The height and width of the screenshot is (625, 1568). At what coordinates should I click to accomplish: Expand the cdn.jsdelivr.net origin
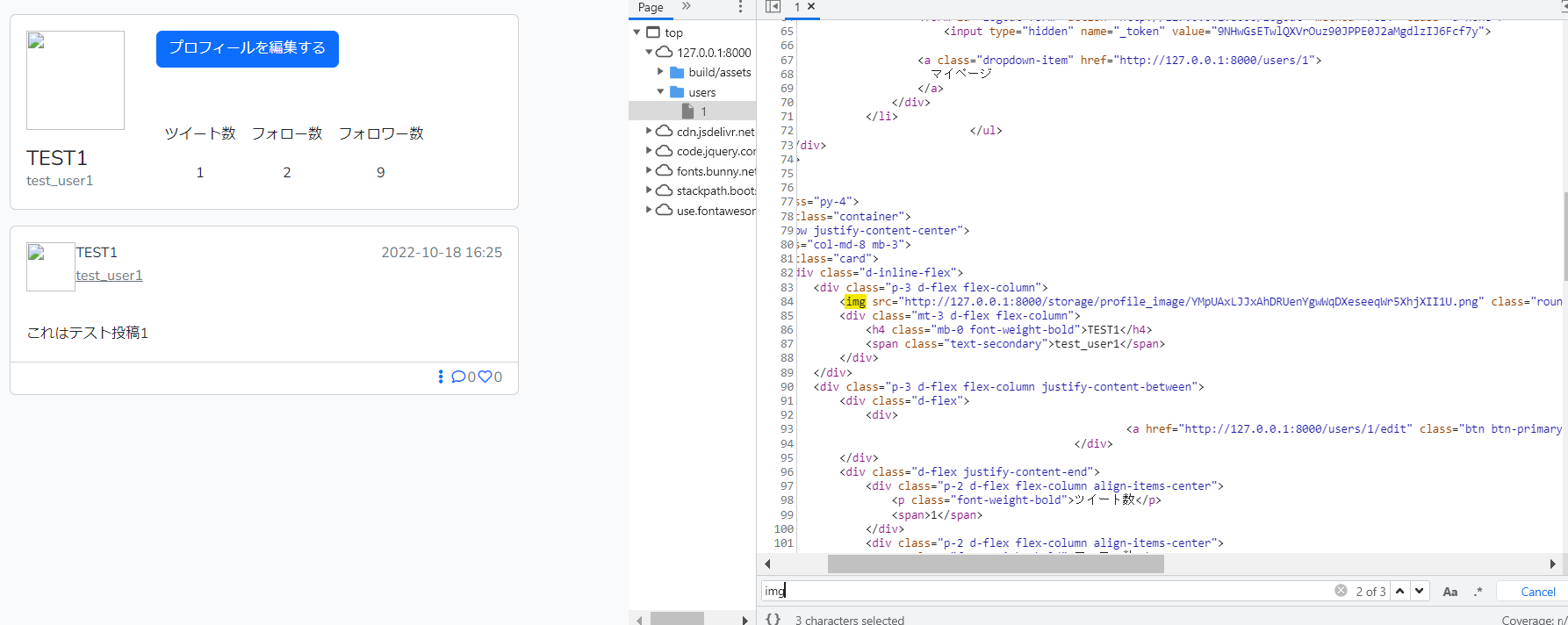click(x=650, y=132)
